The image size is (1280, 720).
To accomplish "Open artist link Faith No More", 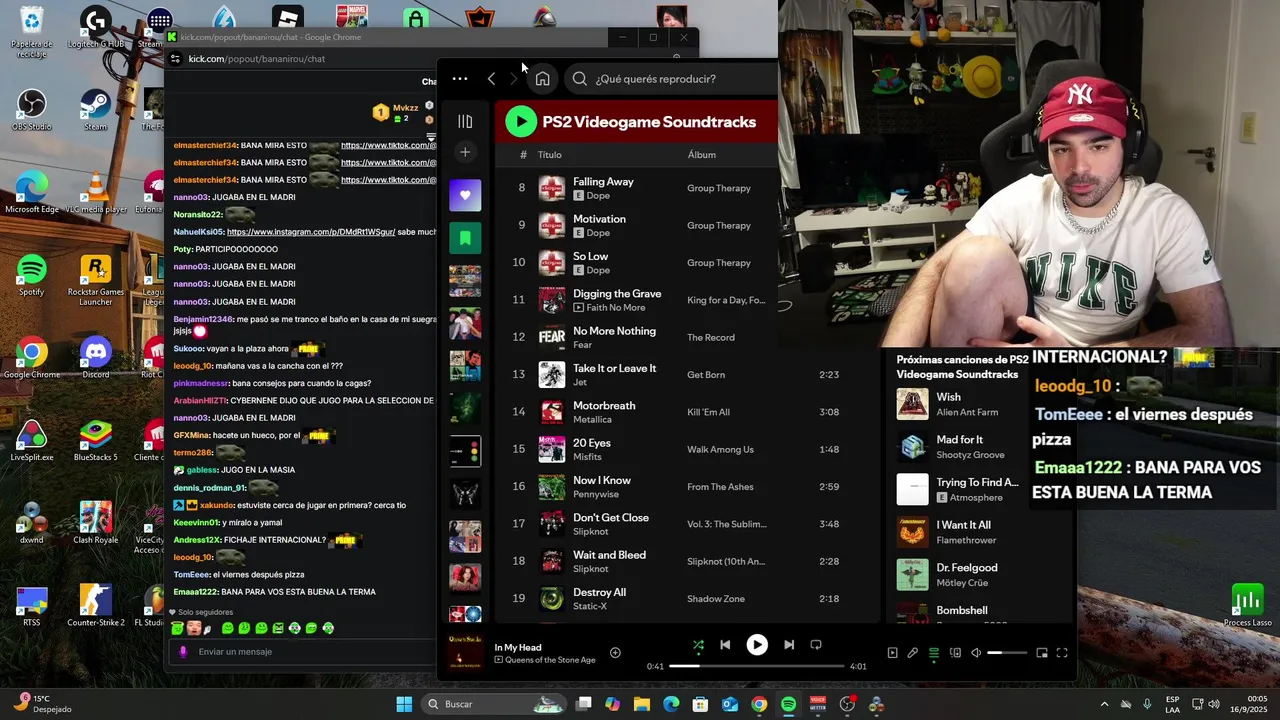I will (615, 307).
